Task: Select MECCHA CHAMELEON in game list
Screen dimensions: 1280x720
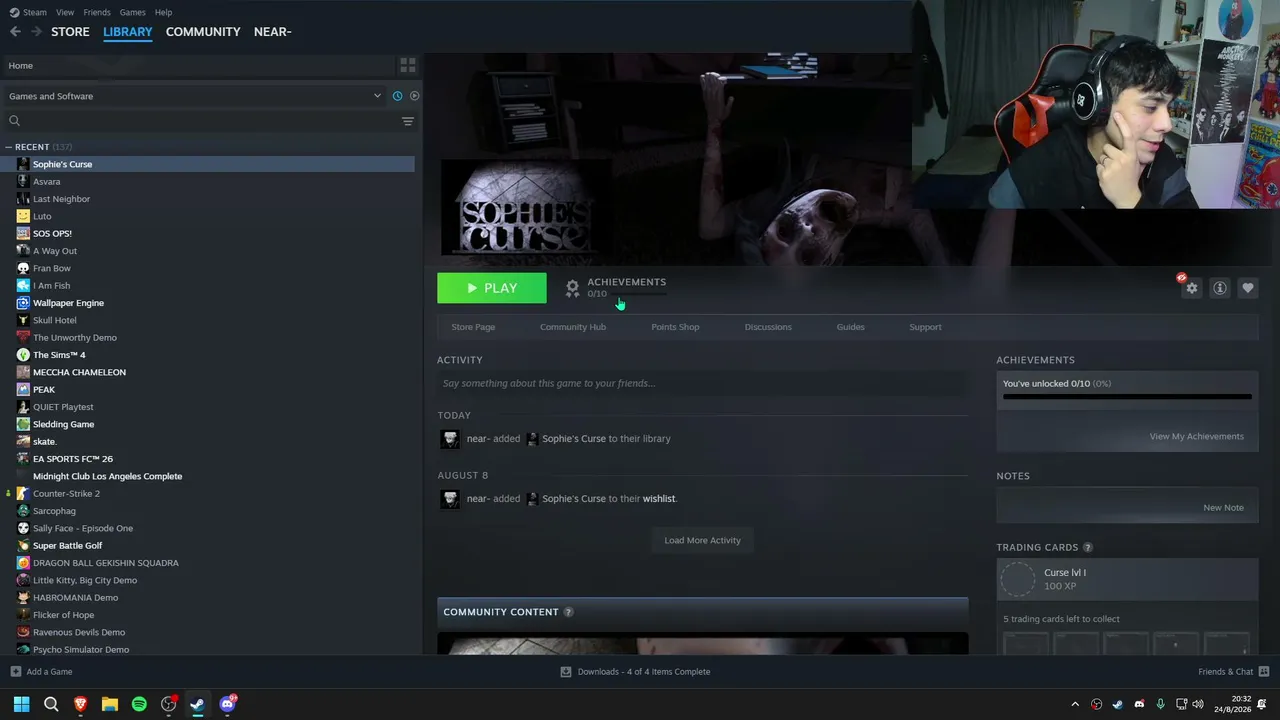Action: (x=79, y=372)
